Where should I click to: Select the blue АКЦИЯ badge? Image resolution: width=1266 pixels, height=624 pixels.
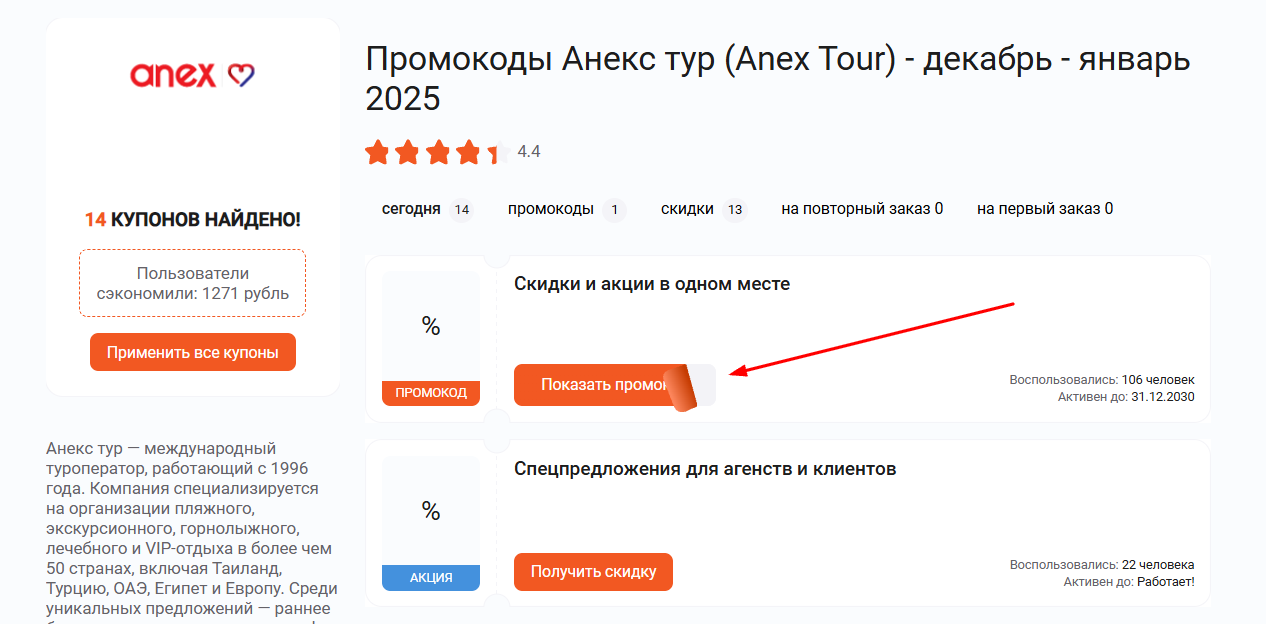430,578
